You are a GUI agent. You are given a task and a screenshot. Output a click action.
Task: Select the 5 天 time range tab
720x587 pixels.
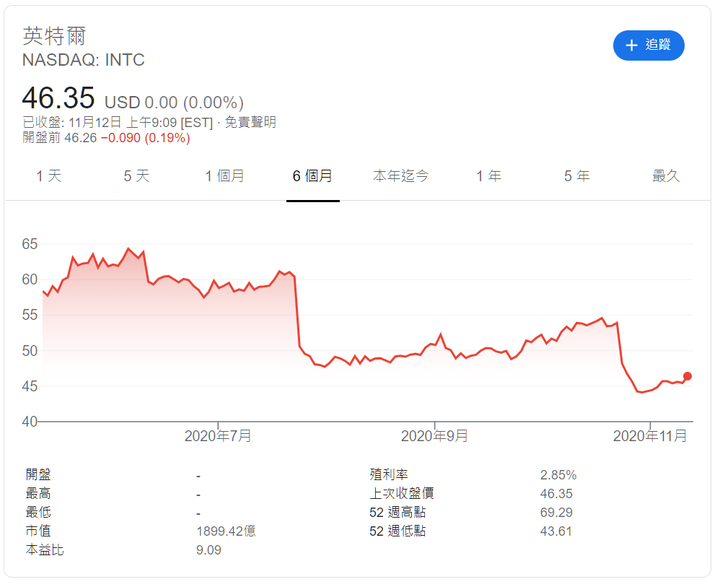click(x=136, y=176)
